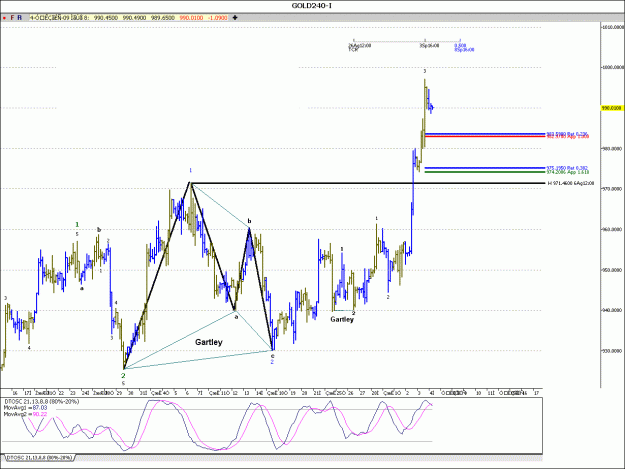Click the blue 0.500 time projection label

pyautogui.click(x=460, y=46)
